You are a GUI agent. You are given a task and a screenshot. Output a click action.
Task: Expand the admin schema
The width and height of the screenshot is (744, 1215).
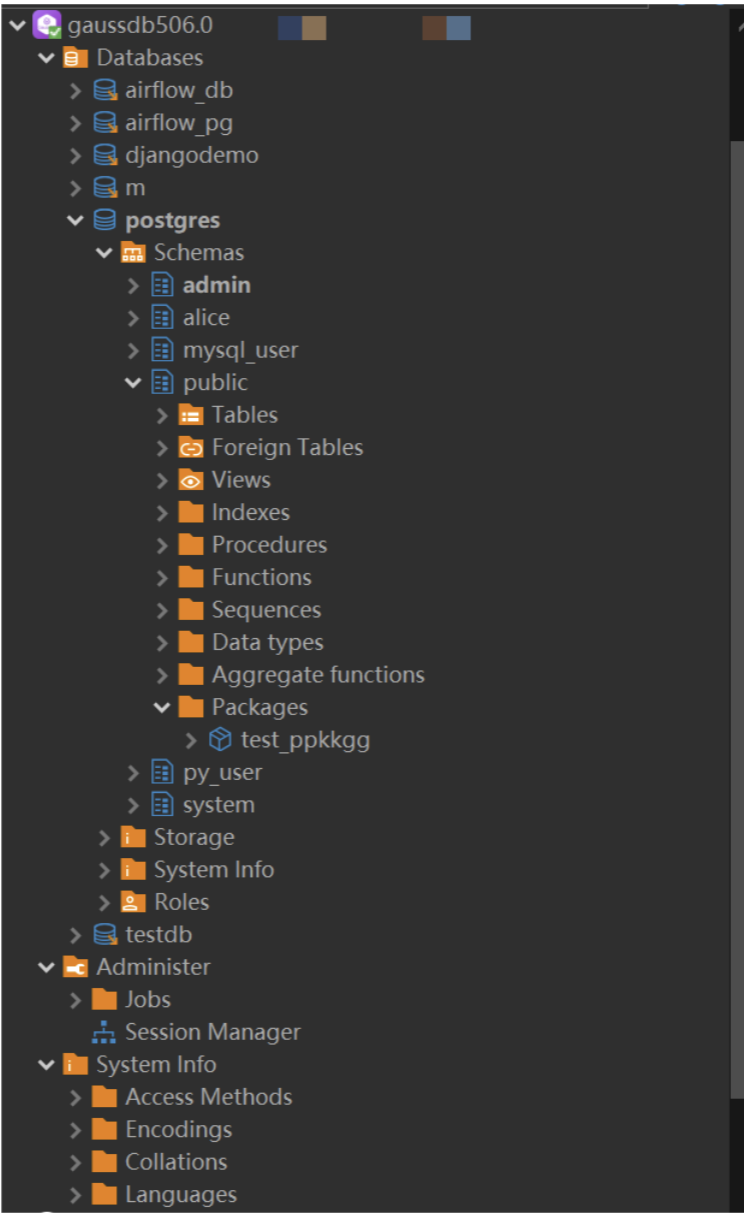coord(133,285)
